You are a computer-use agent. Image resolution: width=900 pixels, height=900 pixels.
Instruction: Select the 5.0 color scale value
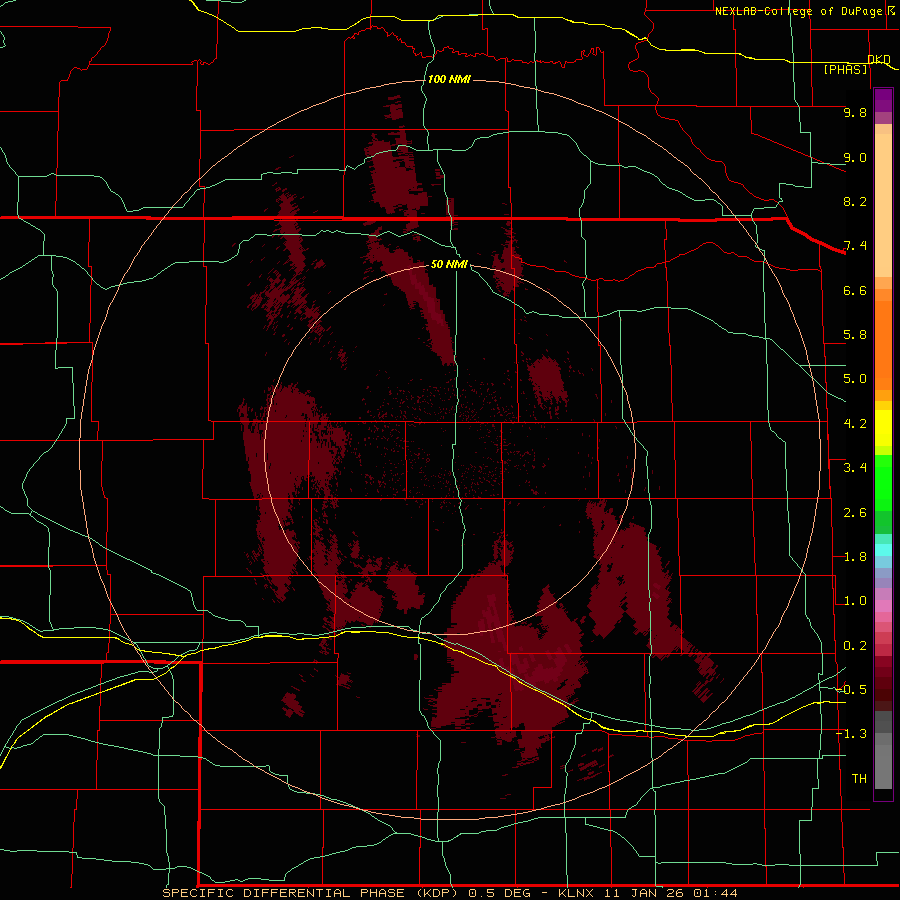(855, 379)
